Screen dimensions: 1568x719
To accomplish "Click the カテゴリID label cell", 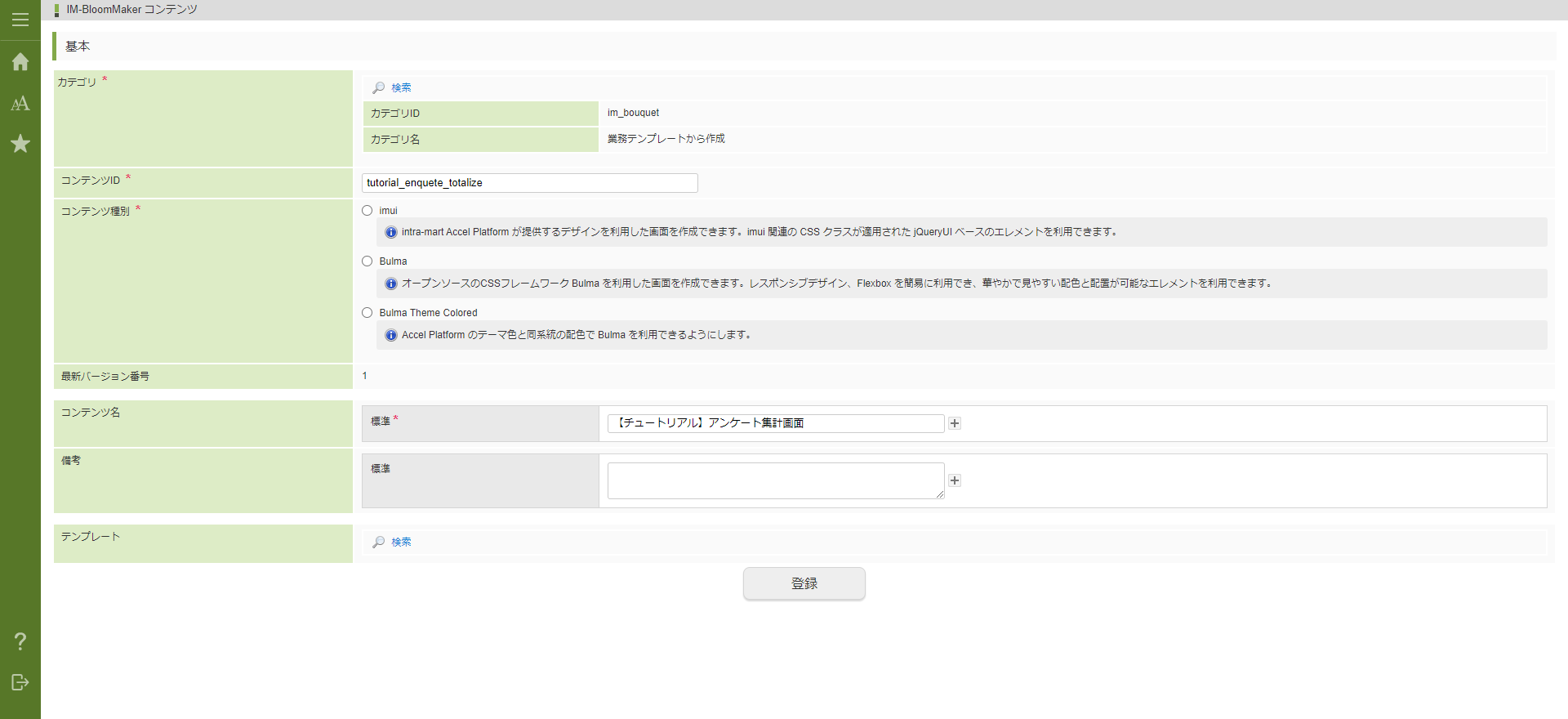I will [x=481, y=114].
